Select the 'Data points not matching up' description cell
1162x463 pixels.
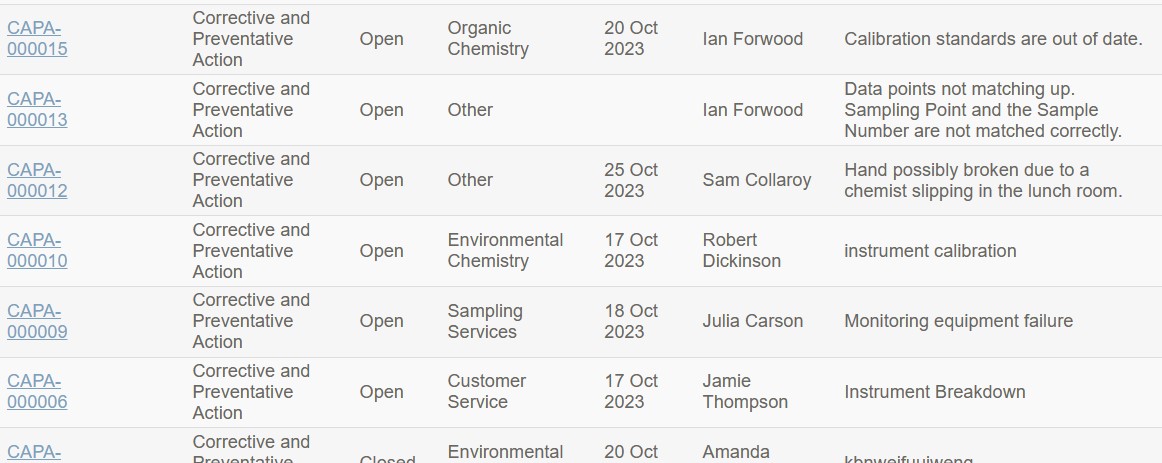click(983, 110)
